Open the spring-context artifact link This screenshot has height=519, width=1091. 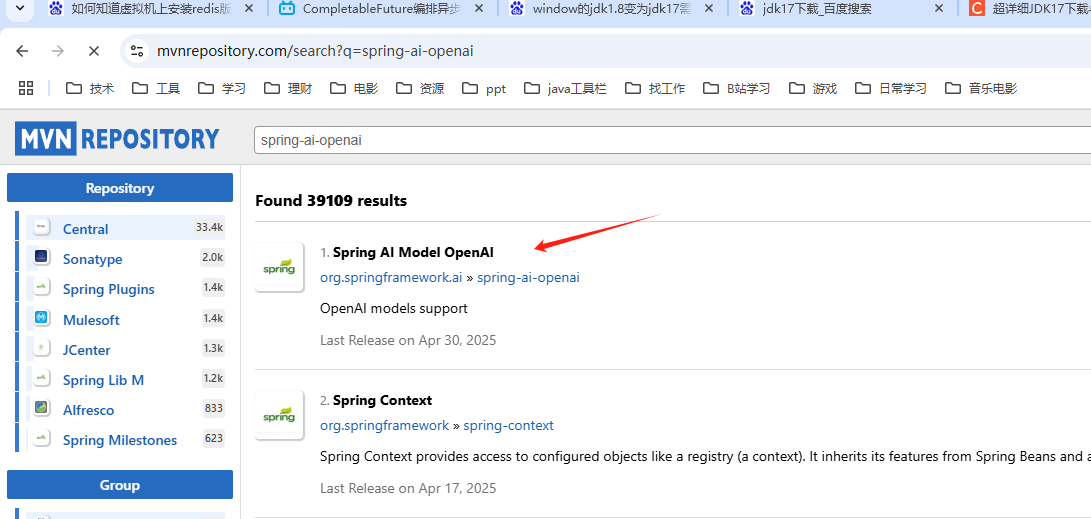point(509,425)
